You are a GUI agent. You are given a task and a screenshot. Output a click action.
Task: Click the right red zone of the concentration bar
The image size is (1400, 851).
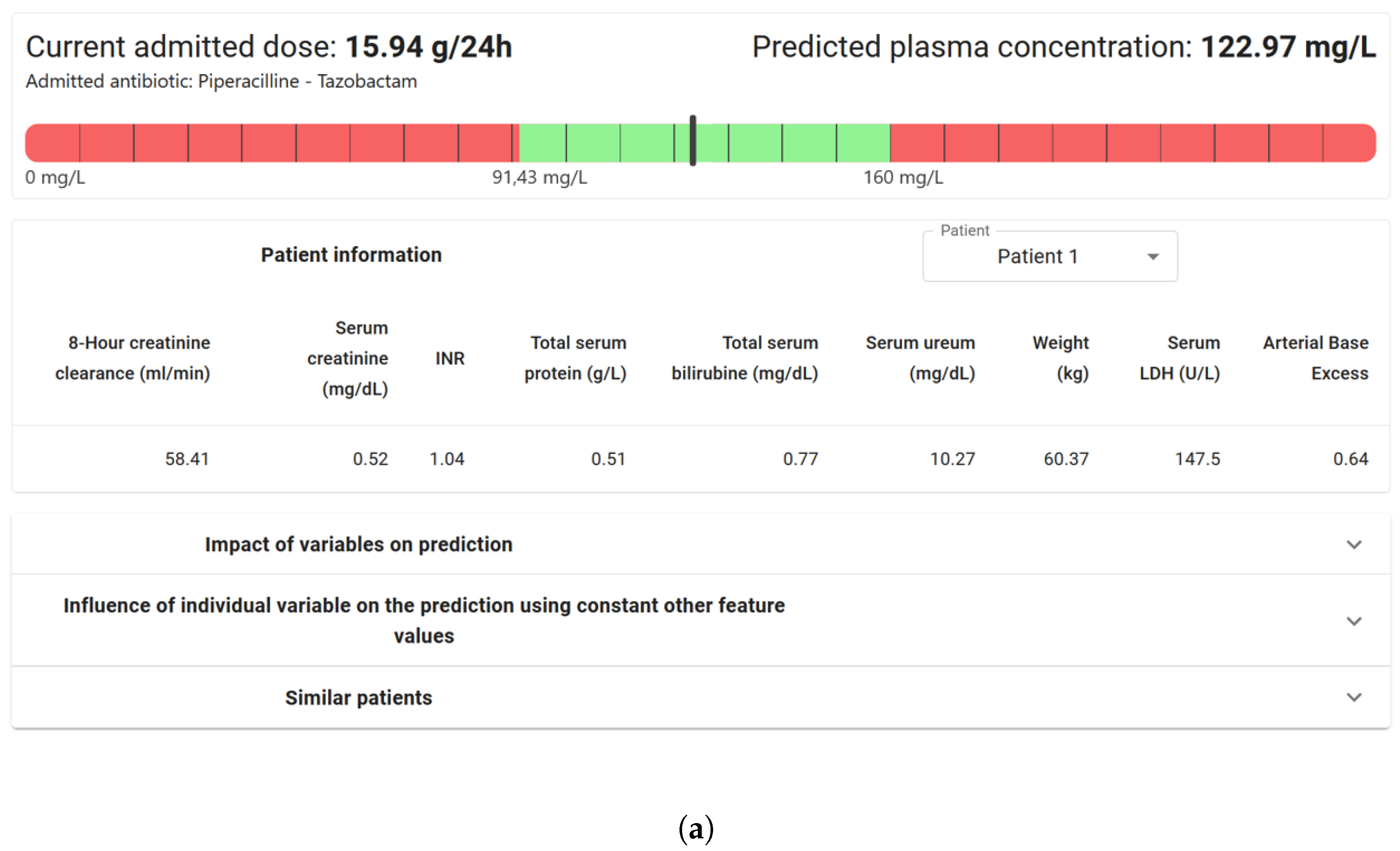click(1131, 143)
